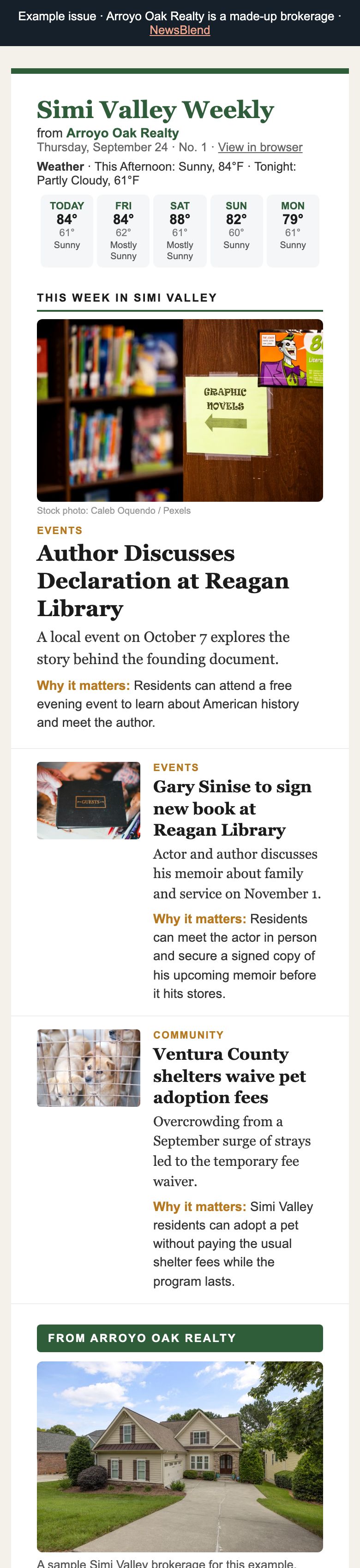Select the SUN forecast card
The image size is (360, 1568).
[x=236, y=231]
